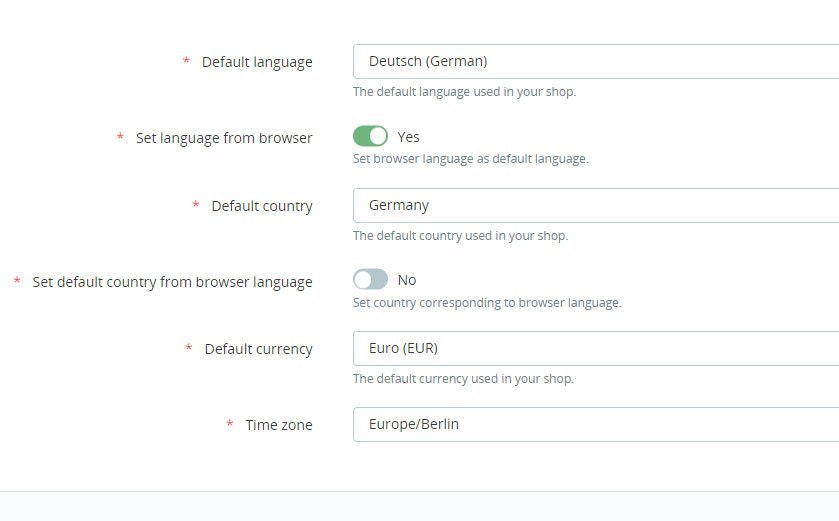Click the Default currency field label

(258, 349)
